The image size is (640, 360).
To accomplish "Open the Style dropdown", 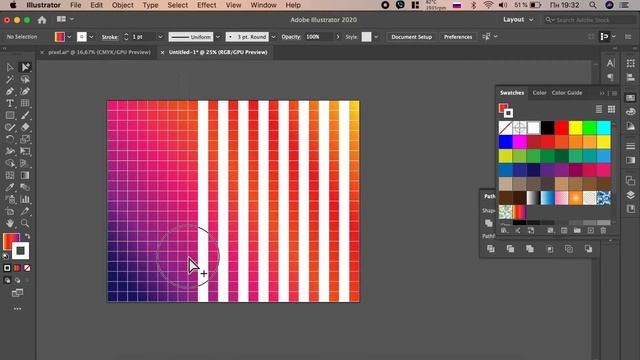I will click(x=376, y=37).
